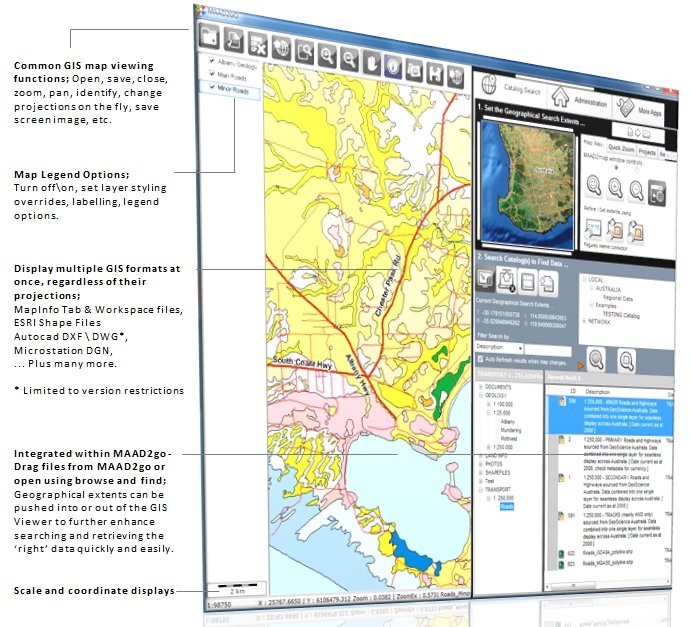690x627 pixels.
Task: Save screen image with the camera icon
Action: tap(415, 70)
